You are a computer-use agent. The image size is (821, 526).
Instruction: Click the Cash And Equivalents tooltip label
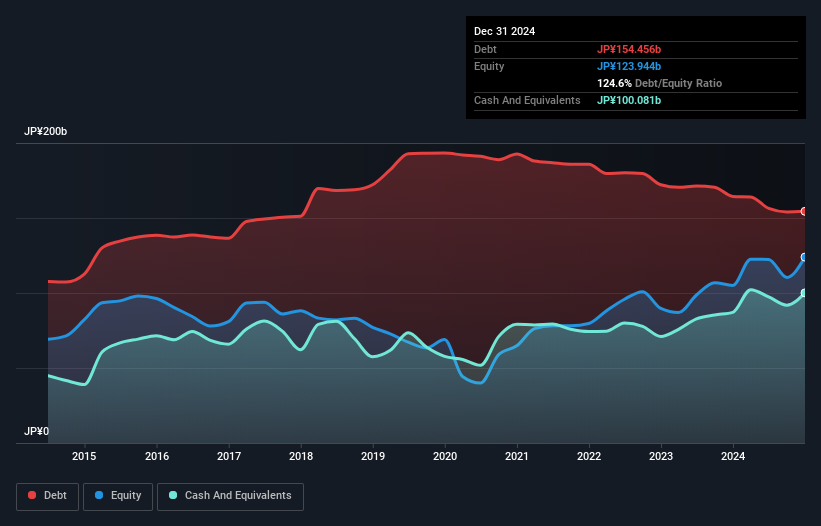click(527, 100)
